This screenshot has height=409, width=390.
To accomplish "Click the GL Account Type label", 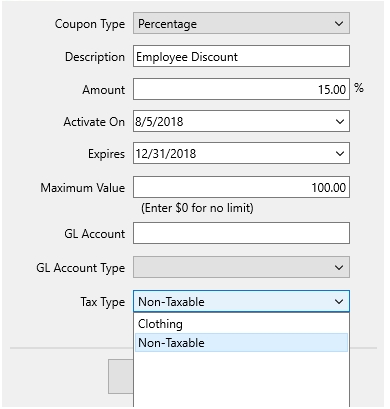I will (81, 268).
